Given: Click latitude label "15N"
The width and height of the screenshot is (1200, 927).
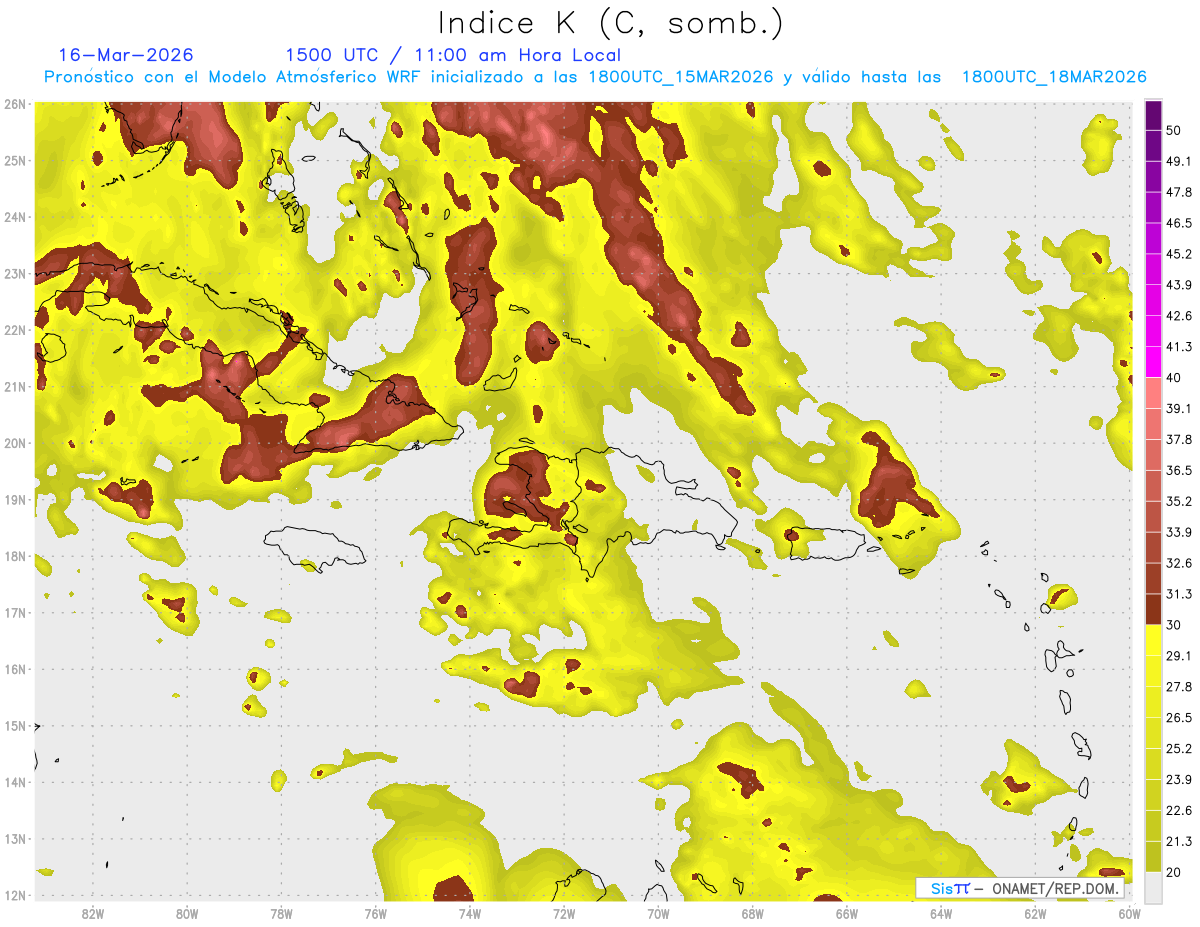Looking at the screenshot, I should point(15,726).
